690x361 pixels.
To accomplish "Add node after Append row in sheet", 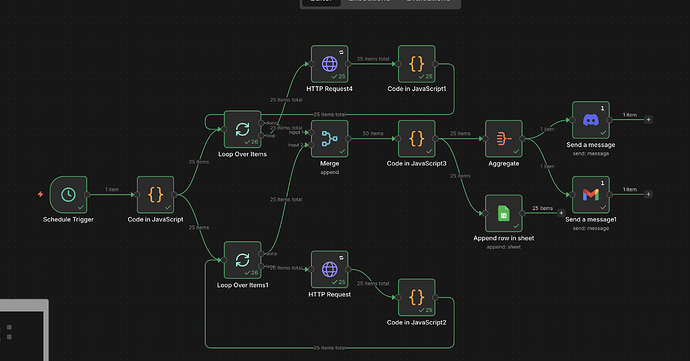I will (x=561, y=213).
